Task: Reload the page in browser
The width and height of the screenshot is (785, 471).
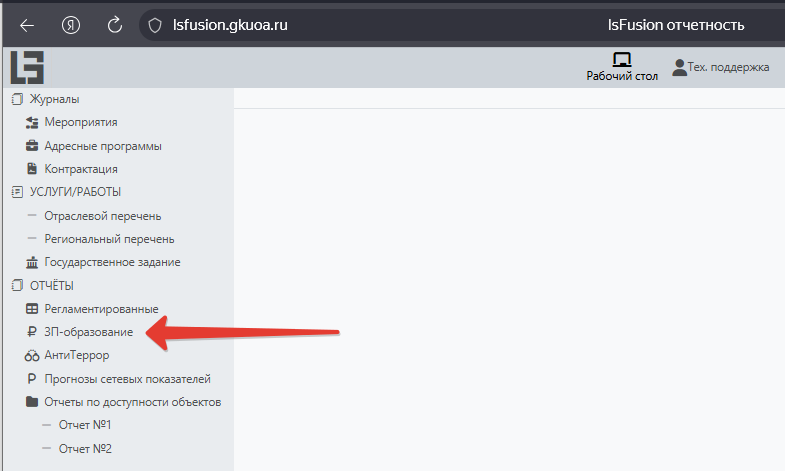Action: (114, 25)
